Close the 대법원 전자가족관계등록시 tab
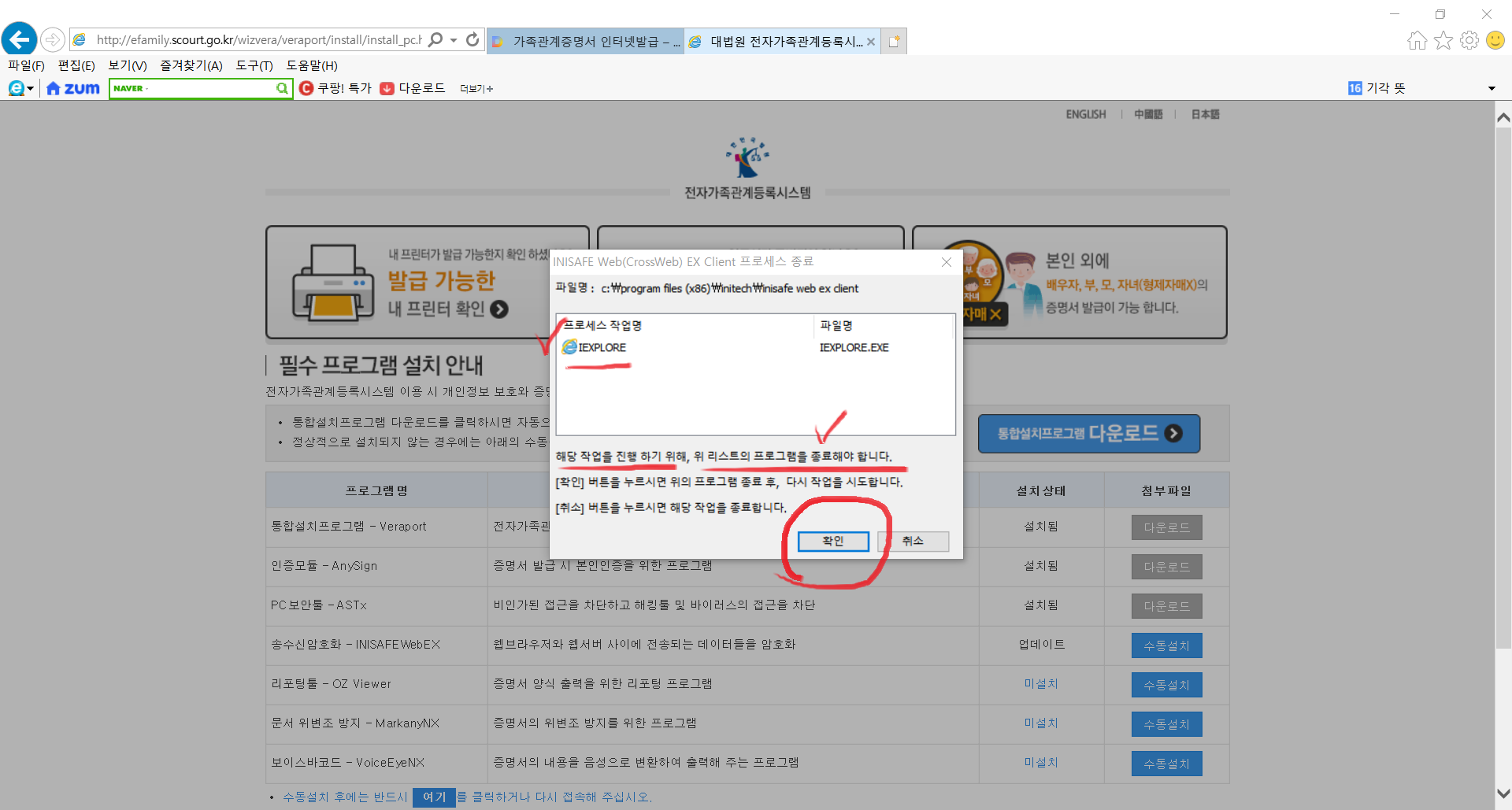 (871, 42)
